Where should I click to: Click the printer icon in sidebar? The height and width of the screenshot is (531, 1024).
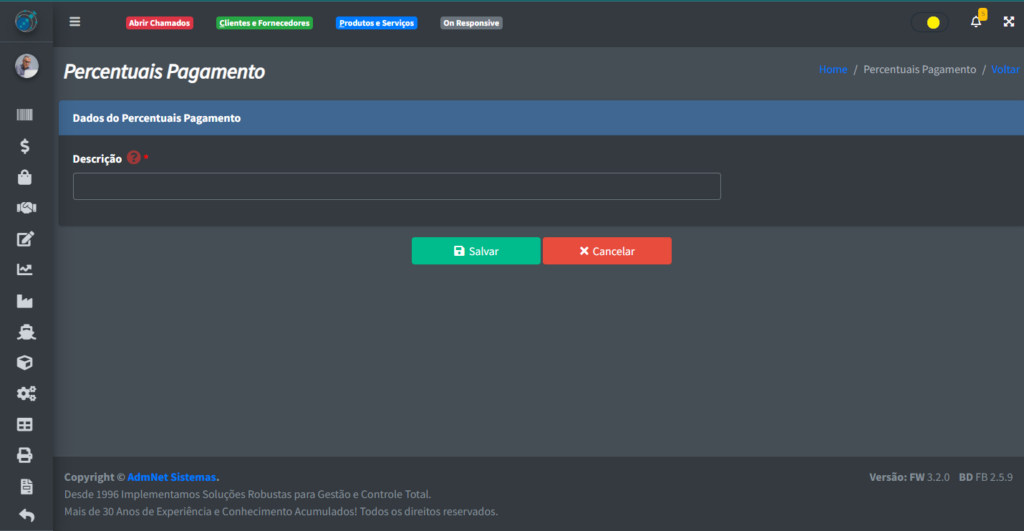click(x=26, y=455)
